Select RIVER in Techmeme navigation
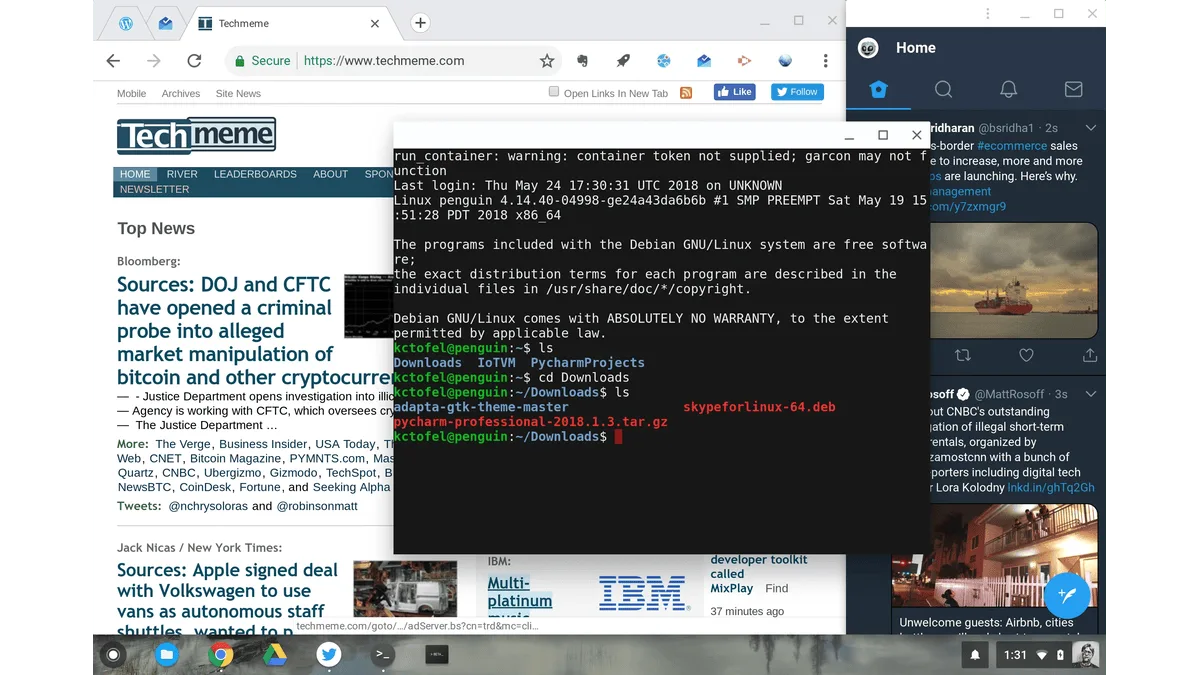The image size is (1200, 675). point(182,174)
